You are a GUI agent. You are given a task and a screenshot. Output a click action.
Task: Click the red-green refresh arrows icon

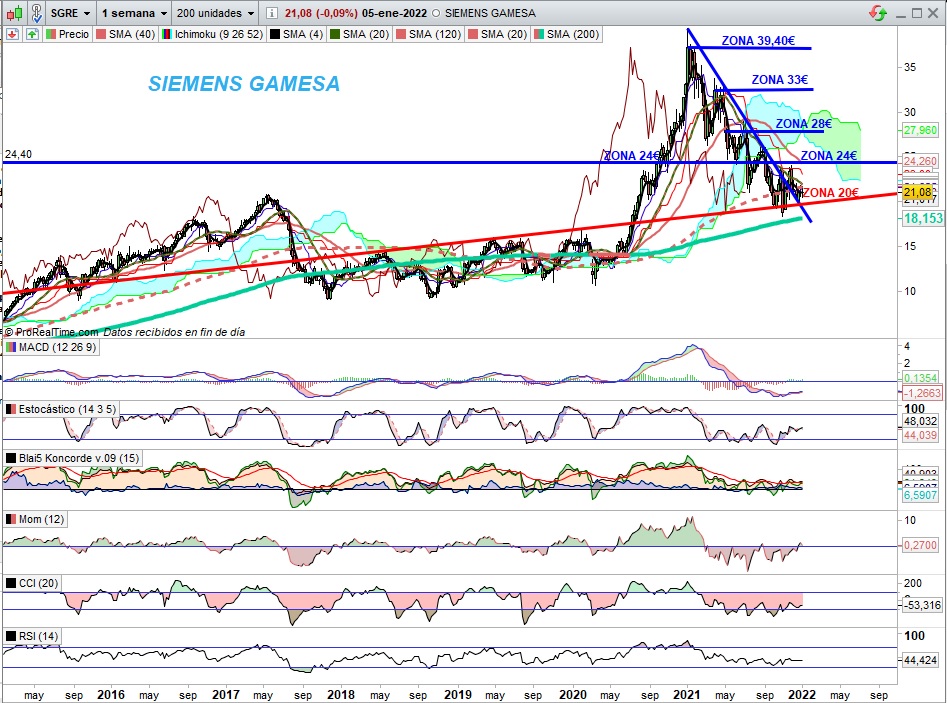pyautogui.click(x=878, y=13)
